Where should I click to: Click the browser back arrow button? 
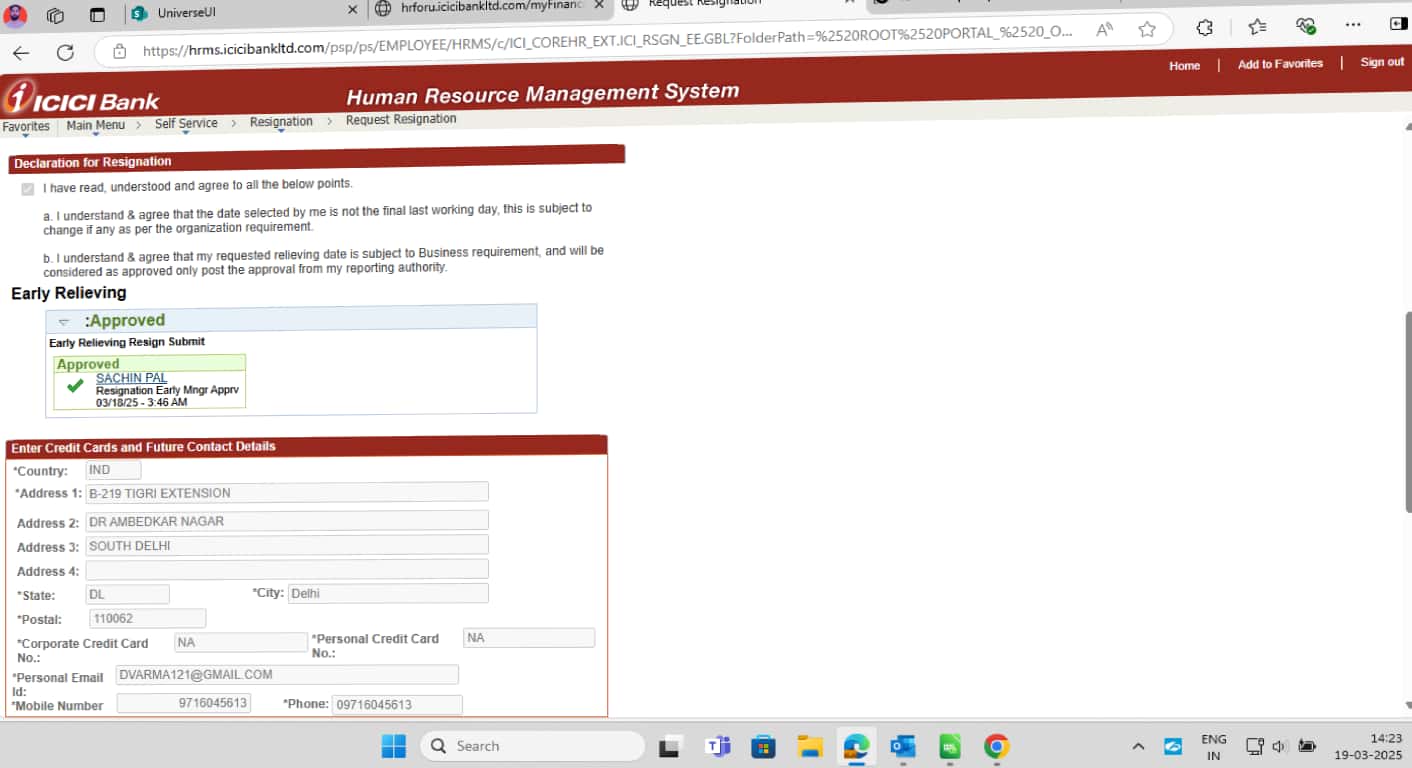tap(21, 53)
